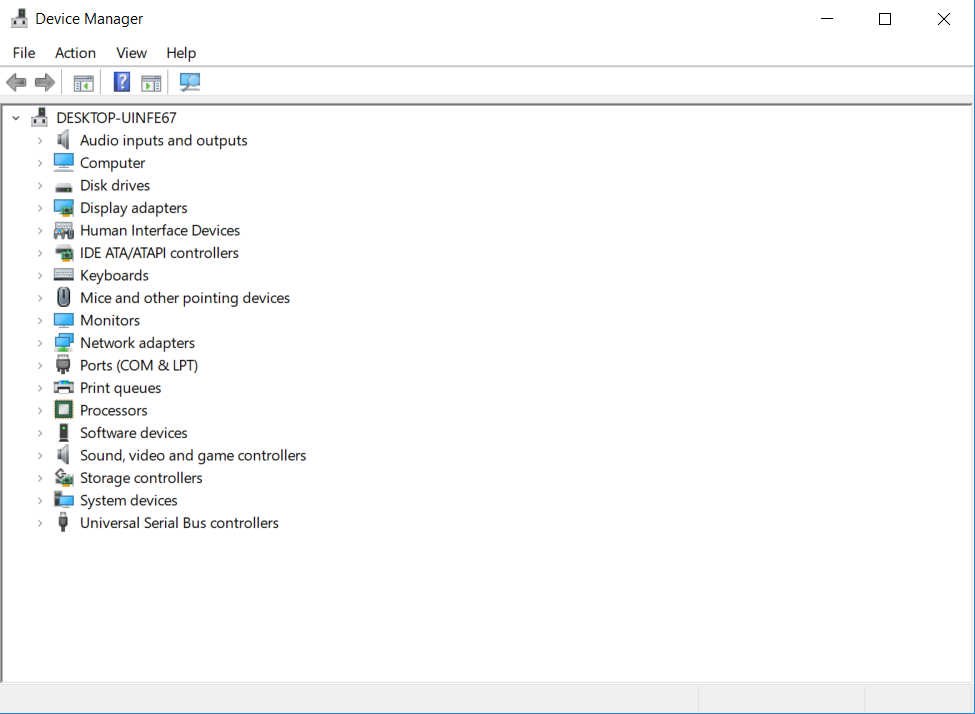Select Universal Serial Bus controllers text
This screenshot has width=975, height=714.
coord(179,523)
